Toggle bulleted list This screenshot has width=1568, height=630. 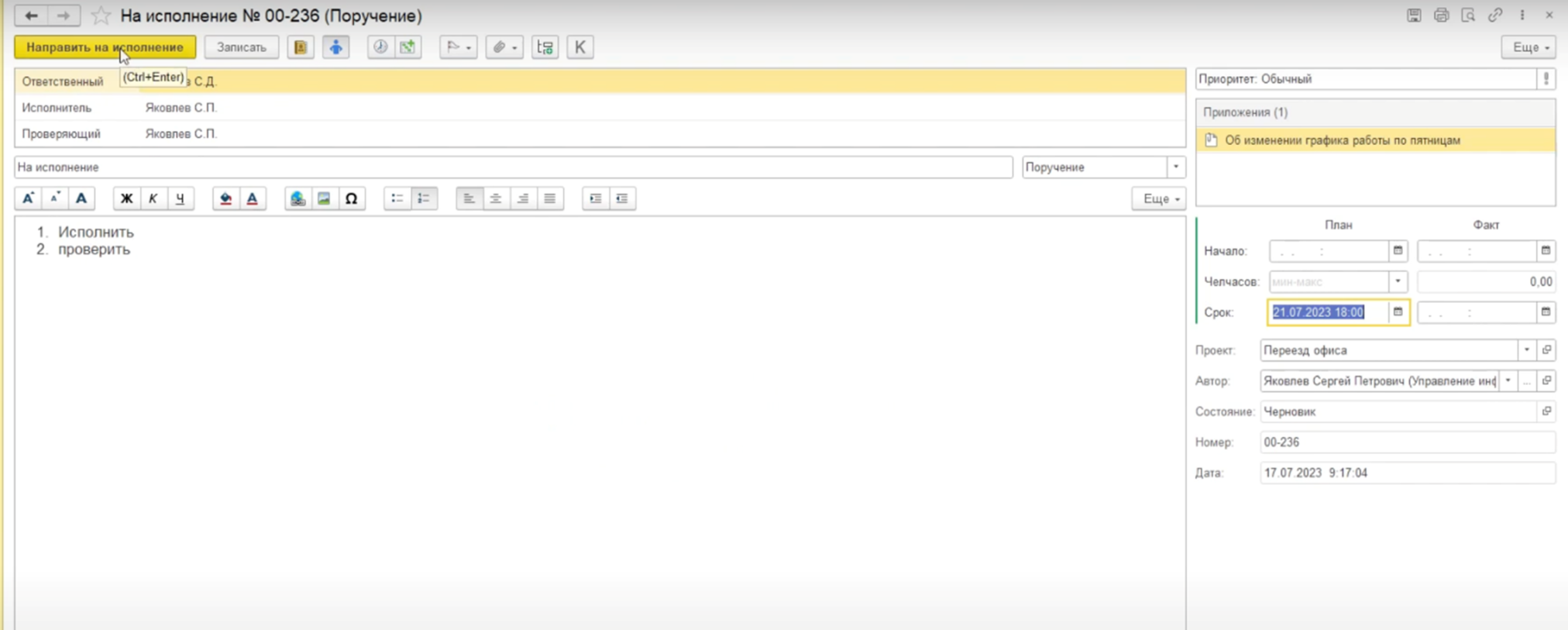397,198
